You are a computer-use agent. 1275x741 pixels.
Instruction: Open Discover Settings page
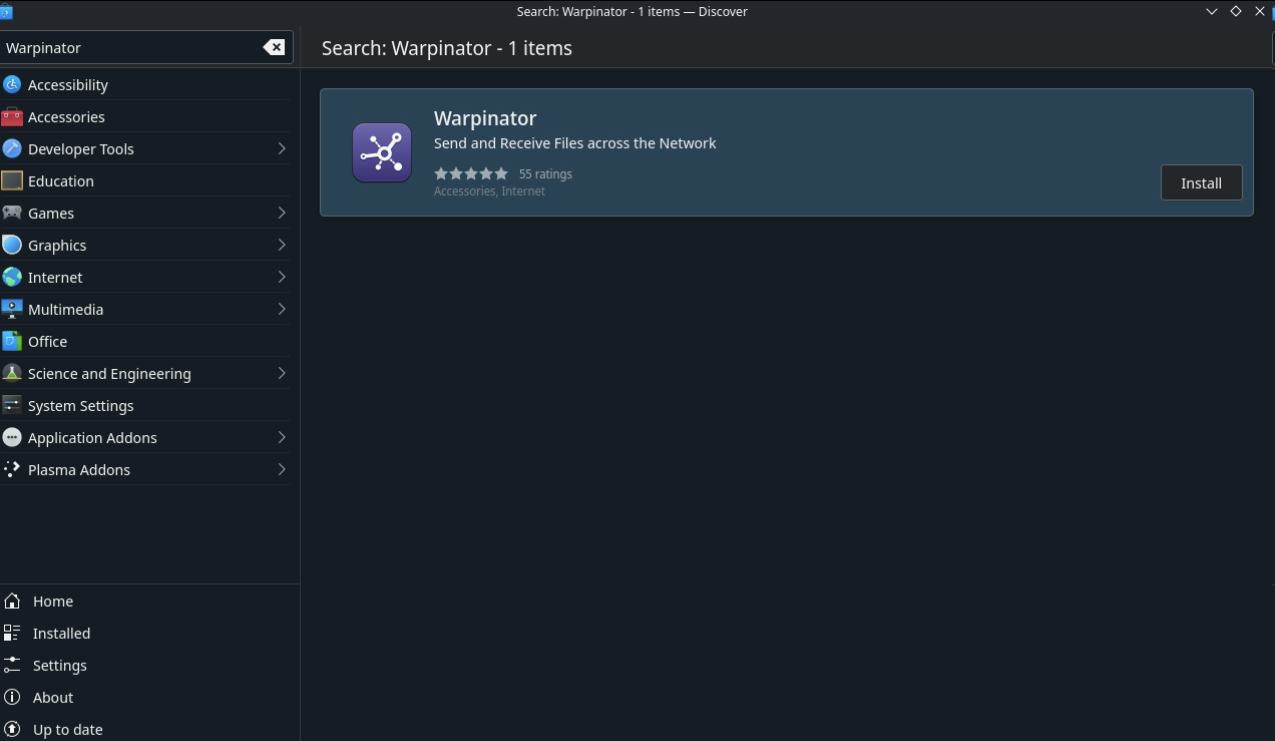(59, 665)
